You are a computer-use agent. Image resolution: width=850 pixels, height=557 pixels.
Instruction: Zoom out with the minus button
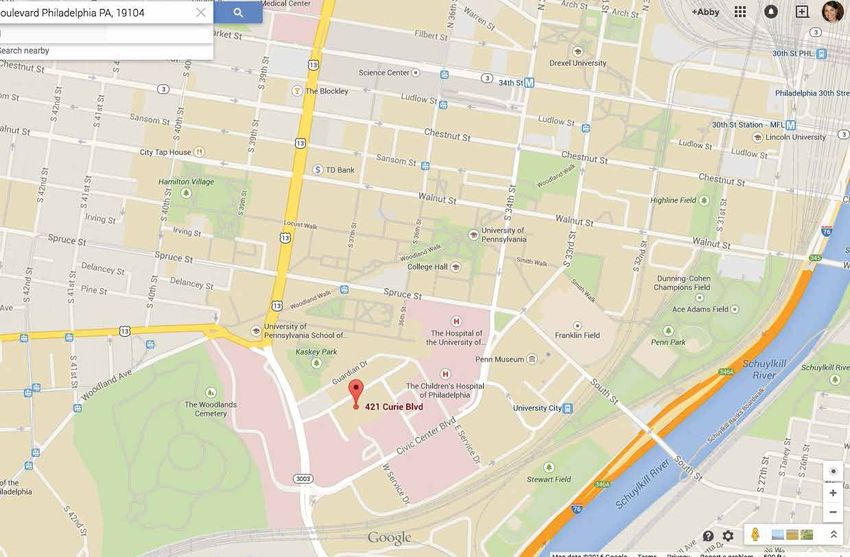833,512
